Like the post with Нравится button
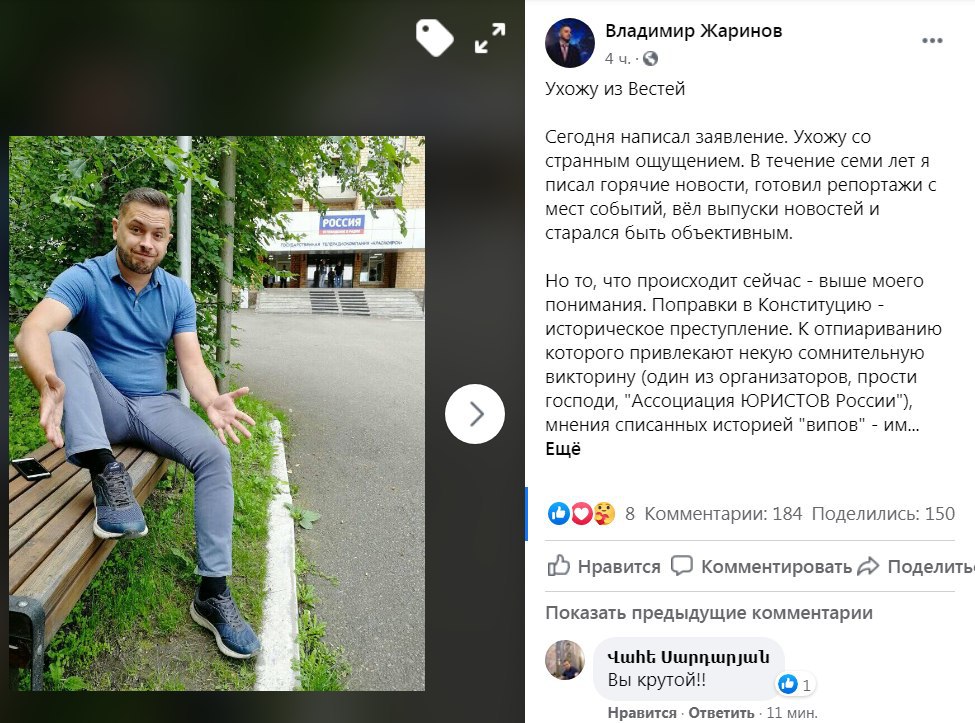The width and height of the screenshot is (975, 723). tap(604, 566)
